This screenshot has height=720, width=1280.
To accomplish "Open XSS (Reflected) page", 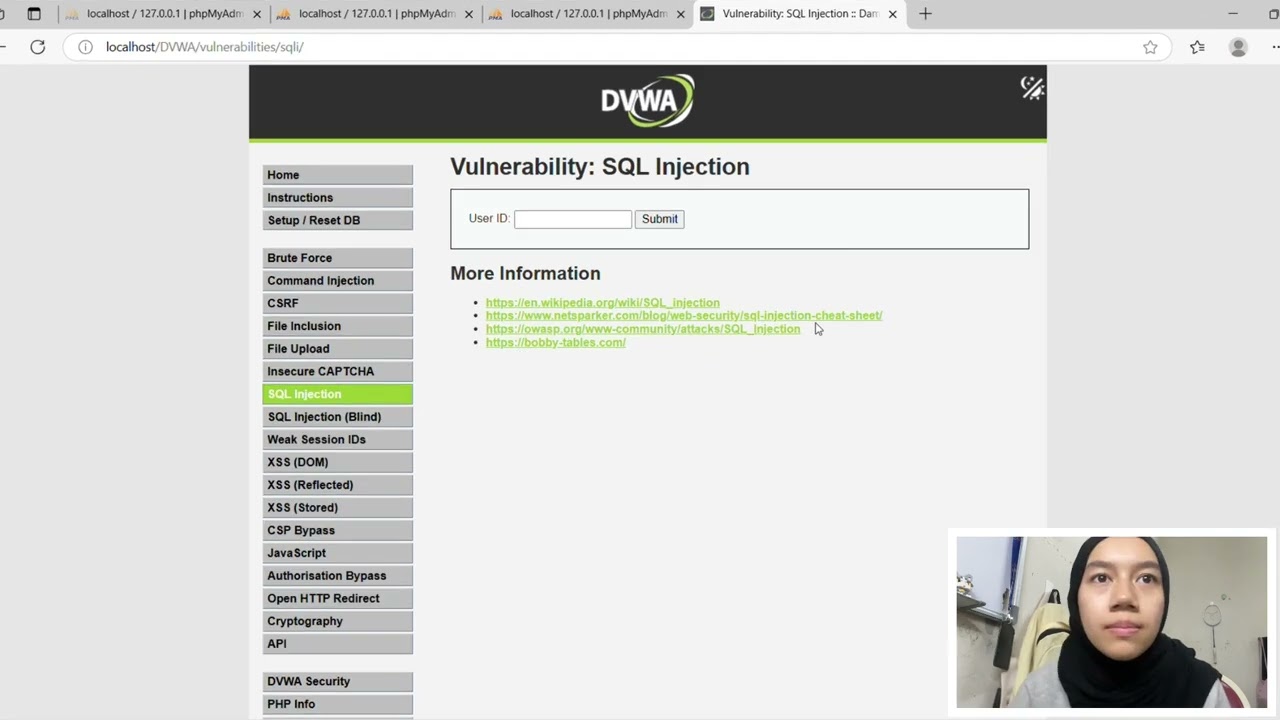I will coord(338,485).
